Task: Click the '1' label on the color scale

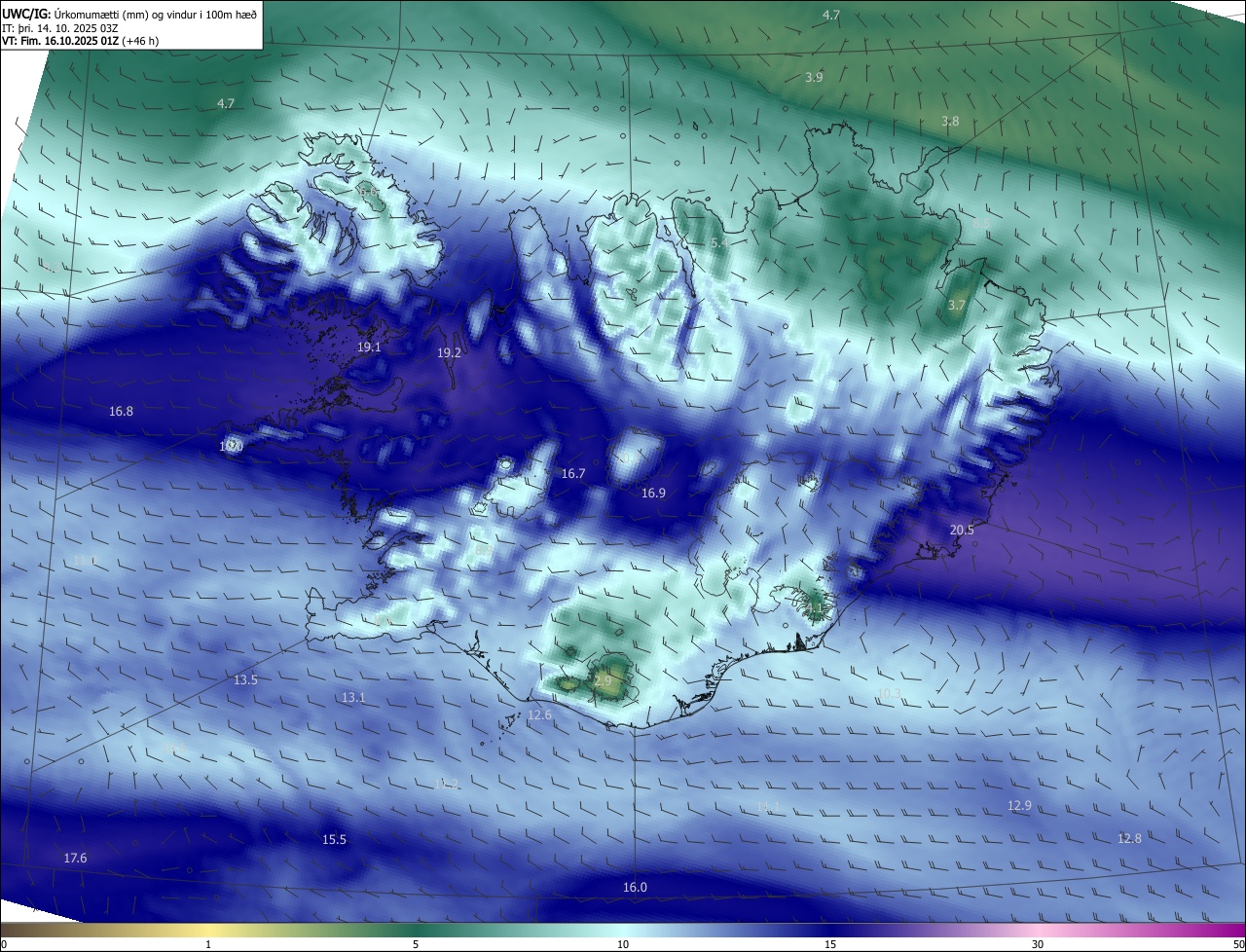Action: pos(208,944)
